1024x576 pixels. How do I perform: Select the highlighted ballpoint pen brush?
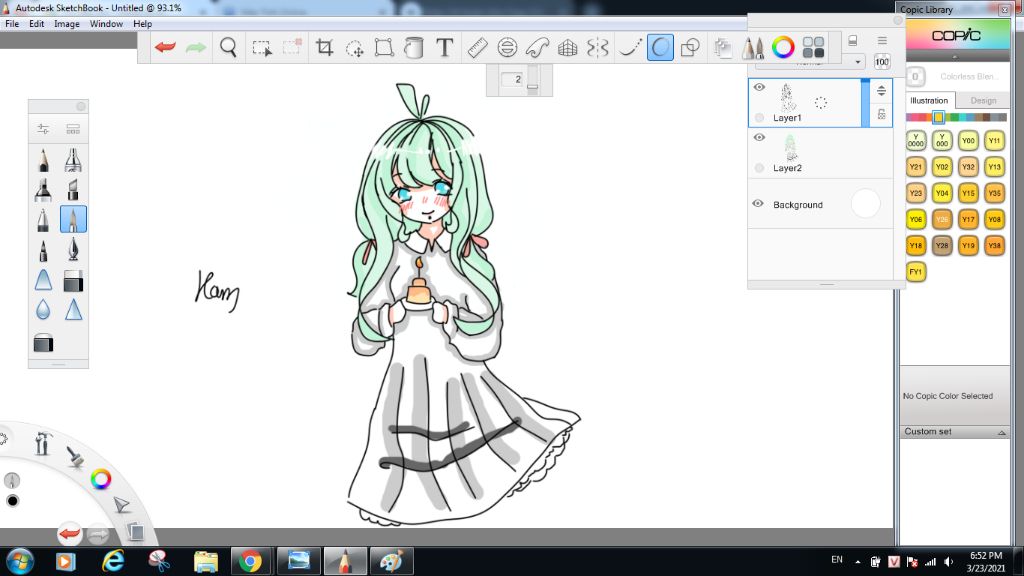click(x=73, y=219)
